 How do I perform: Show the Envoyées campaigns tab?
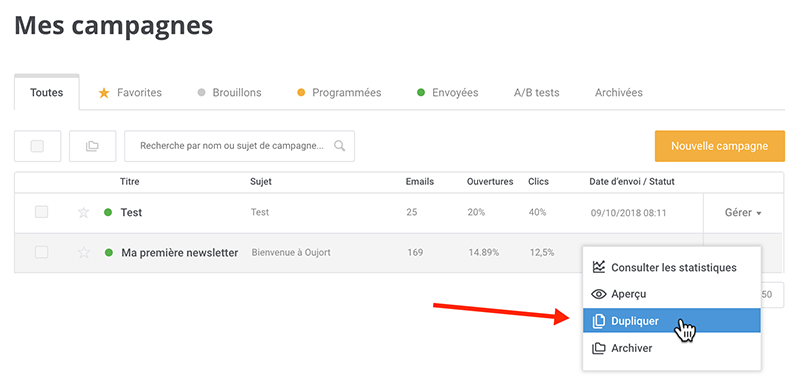448,93
